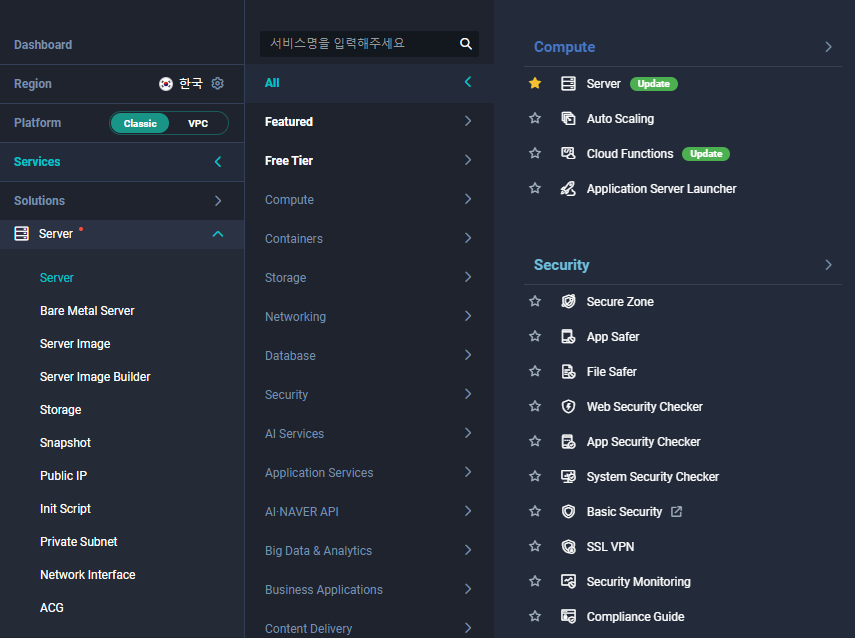This screenshot has height=638, width=855.
Task: Switch platform to VPC
Action: tap(198, 123)
